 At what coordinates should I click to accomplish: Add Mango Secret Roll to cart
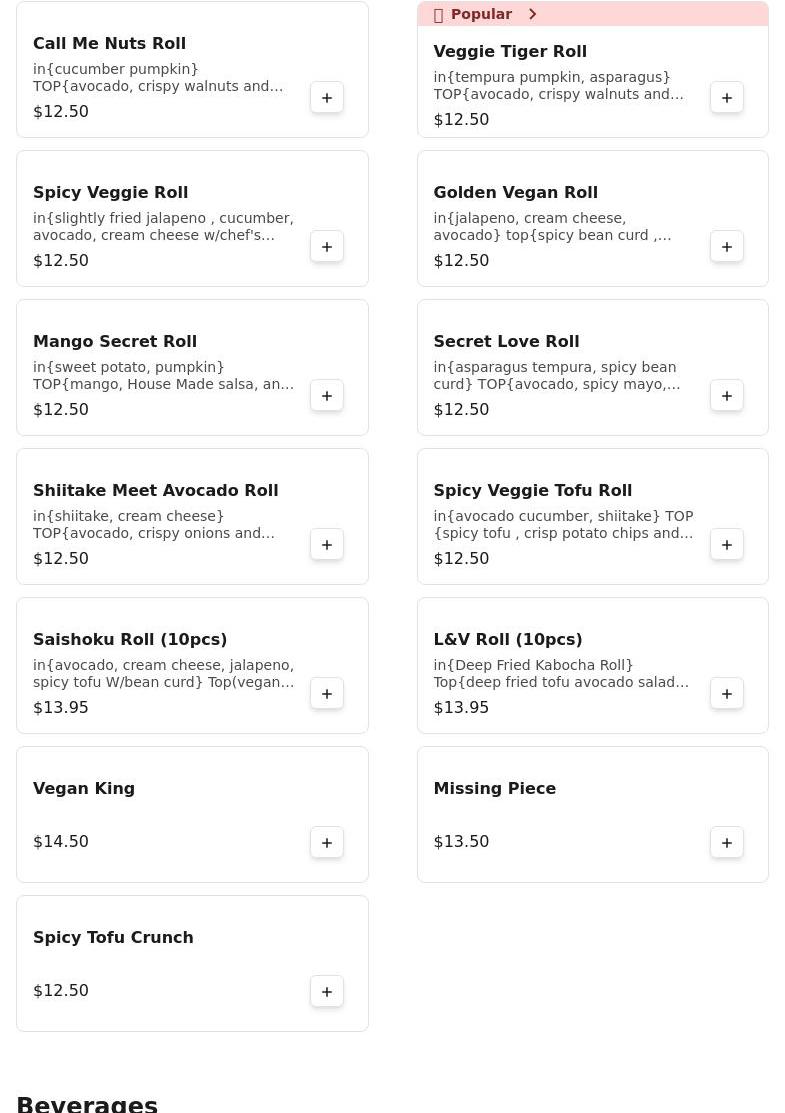tap(327, 396)
